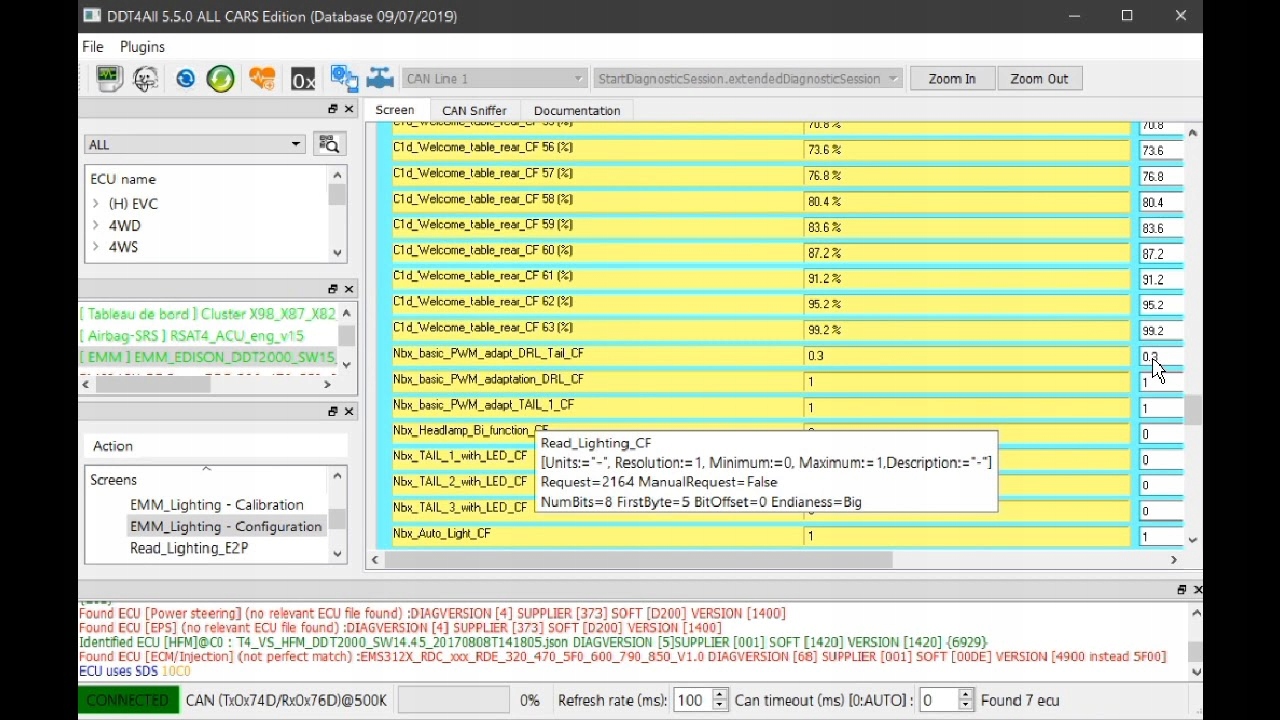Click the ECU scan search icon

[328, 145]
